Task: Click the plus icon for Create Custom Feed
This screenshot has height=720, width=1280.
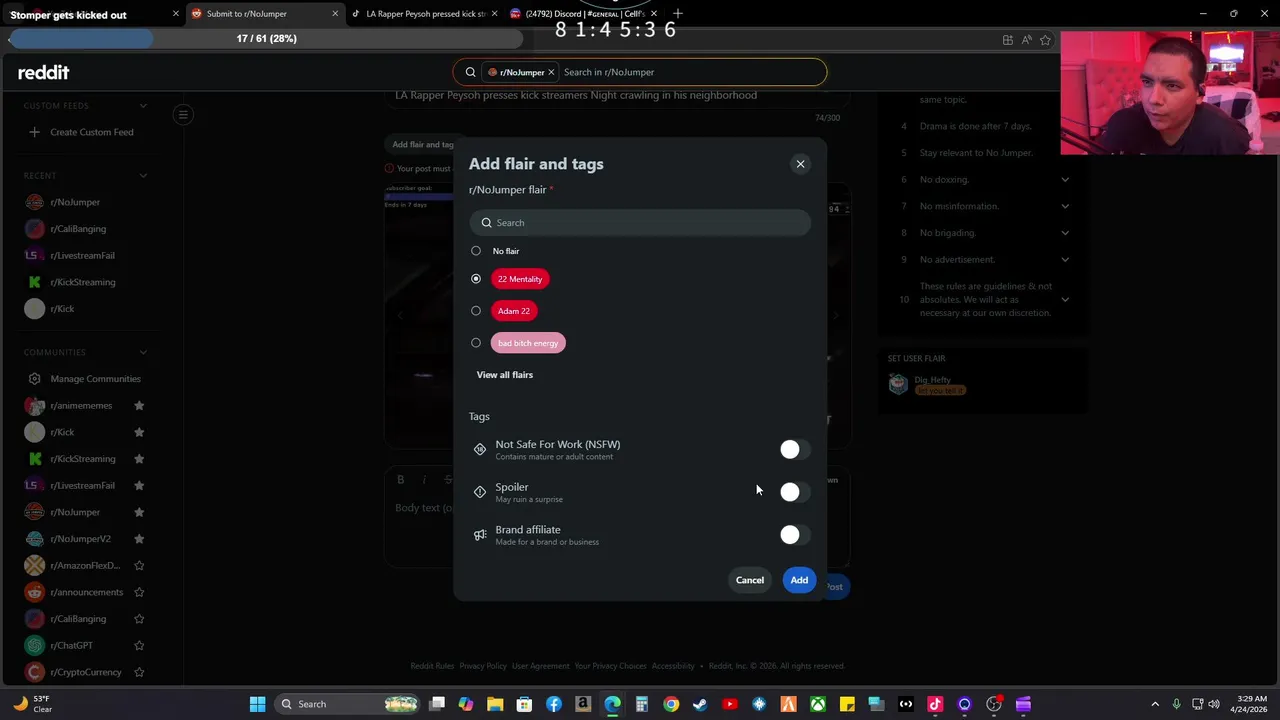Action: pyautogui.click(x=34, y=132)
